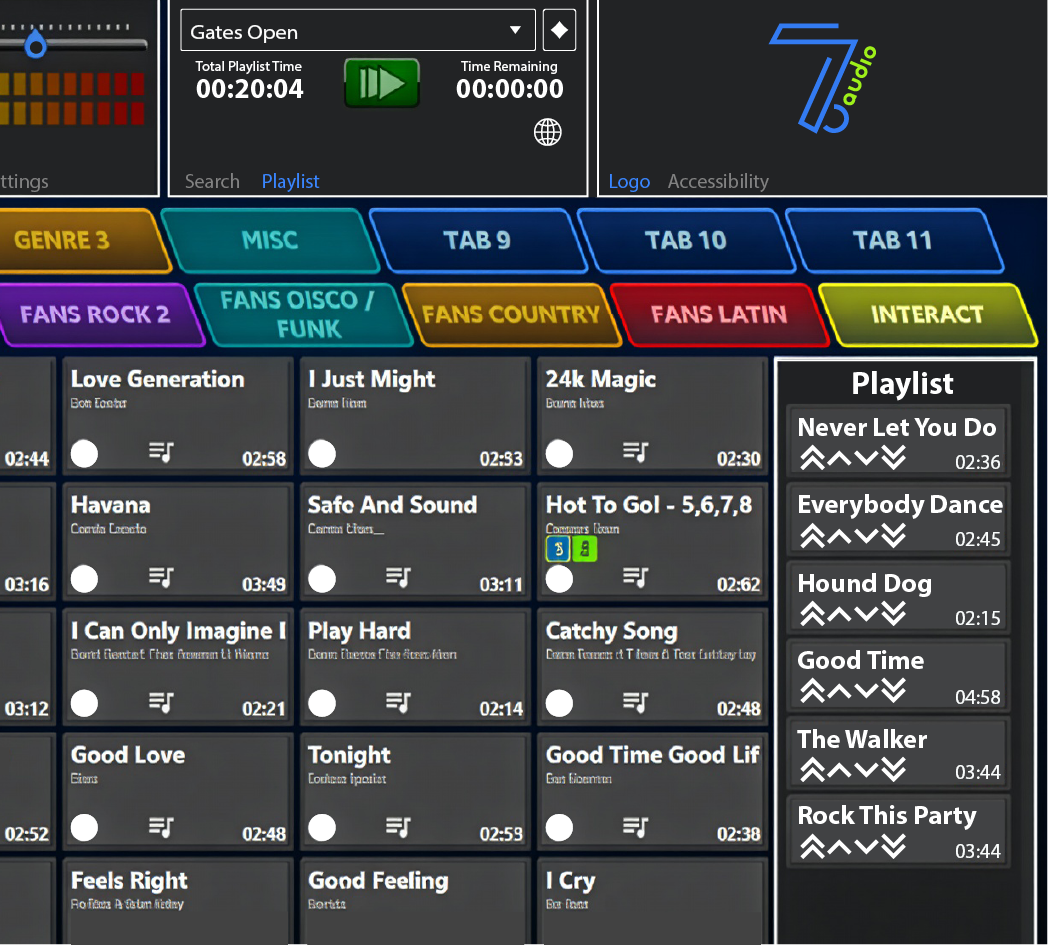Viewport: 1048px width, 945px height.
Task: Click the queue icon on Play Hard
Action: click(398, 702)
